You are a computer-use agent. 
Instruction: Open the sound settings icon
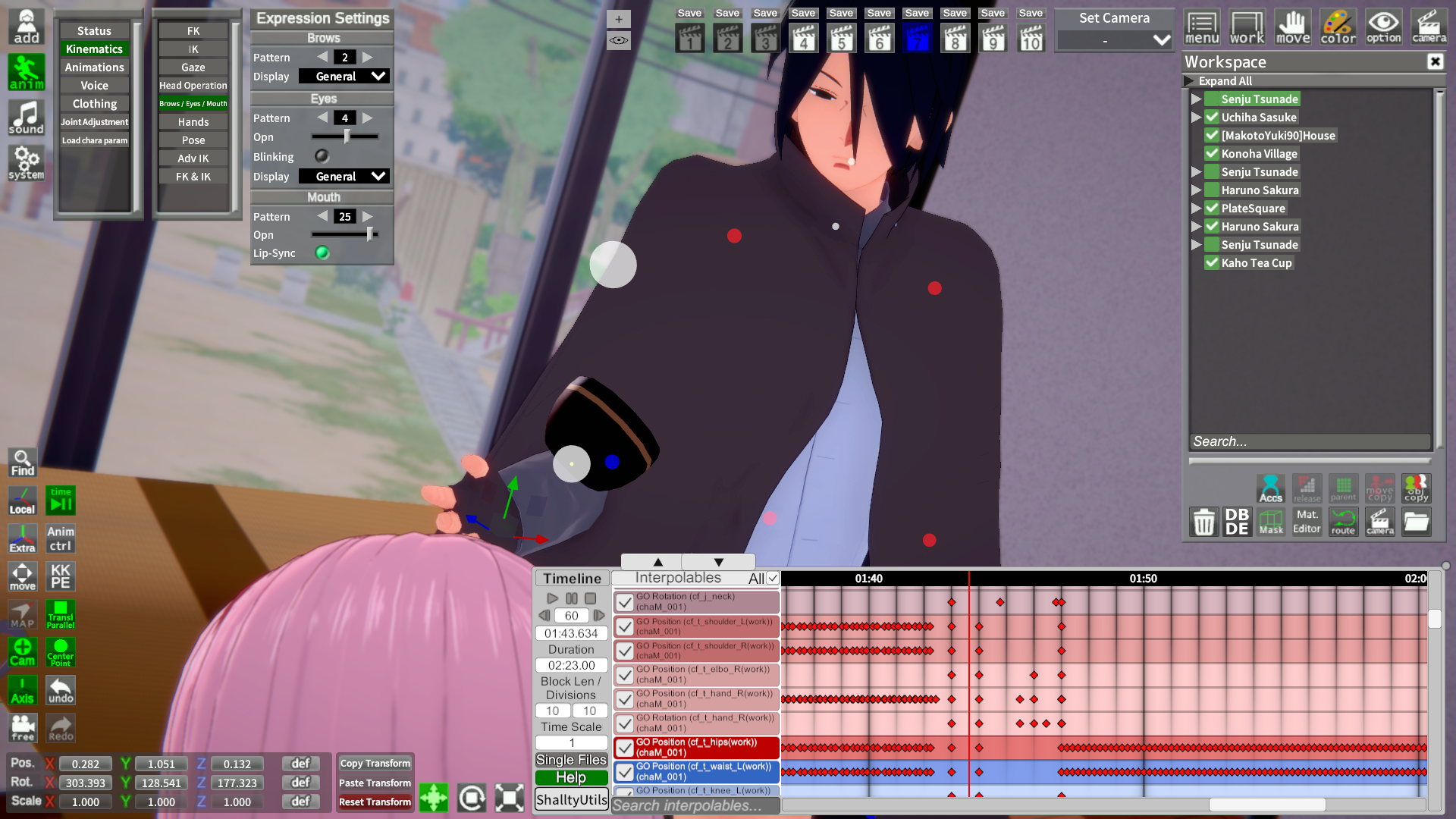[x=27, y=118]
